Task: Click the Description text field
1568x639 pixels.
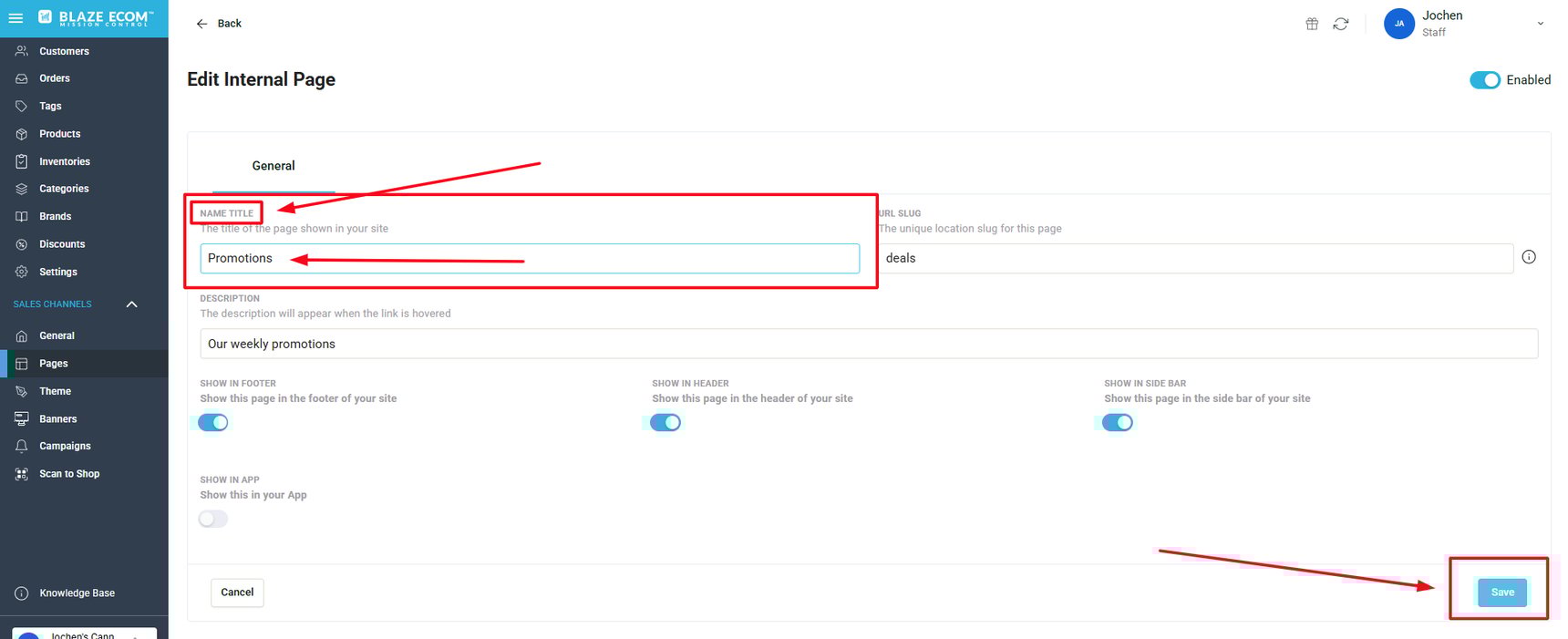Action: pos(868,344)
